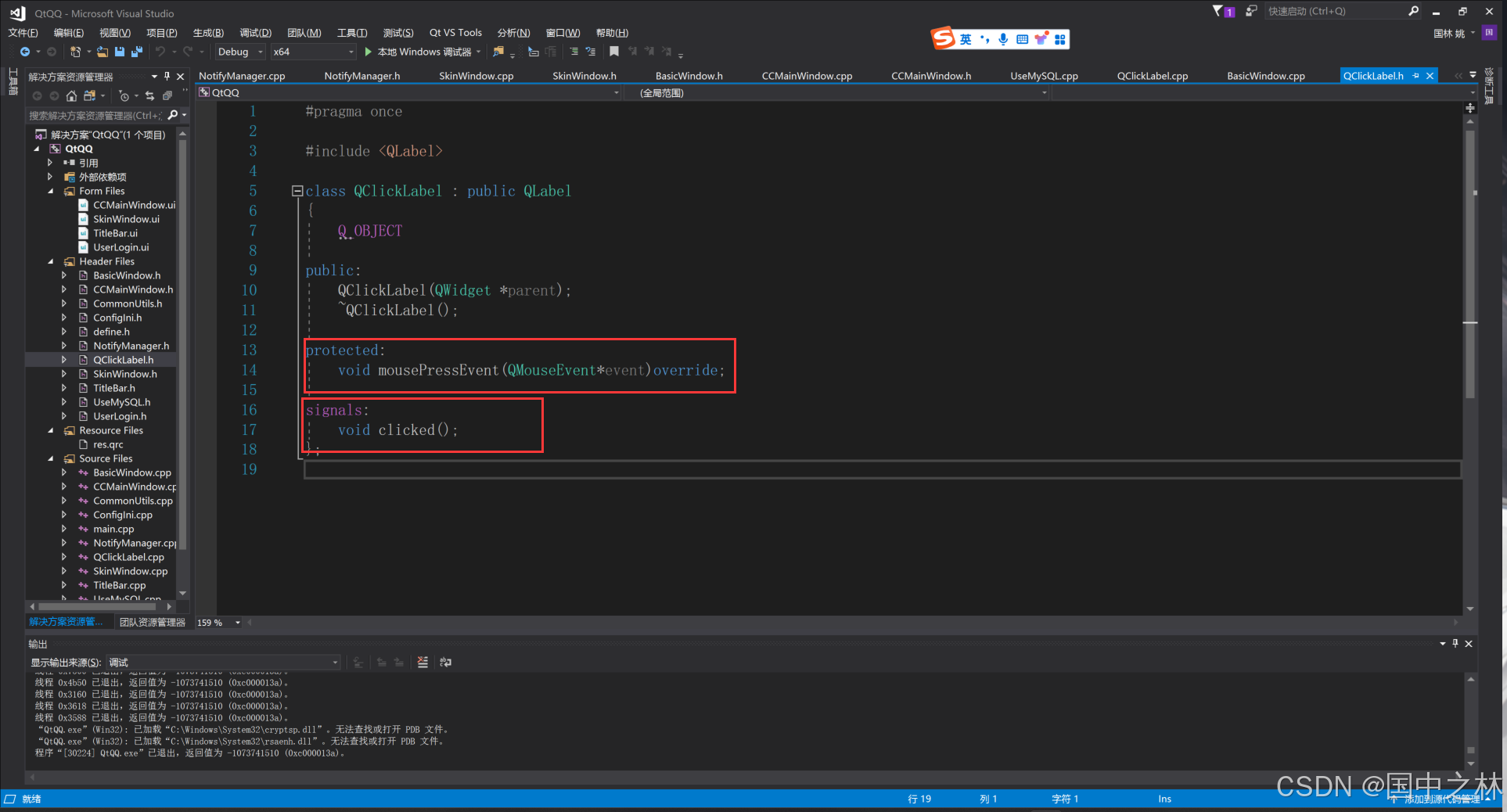Viewport: 1507px width, 812px height.
Task: Click the Find in Files toolbar icon
Action: tap(498, 52)
